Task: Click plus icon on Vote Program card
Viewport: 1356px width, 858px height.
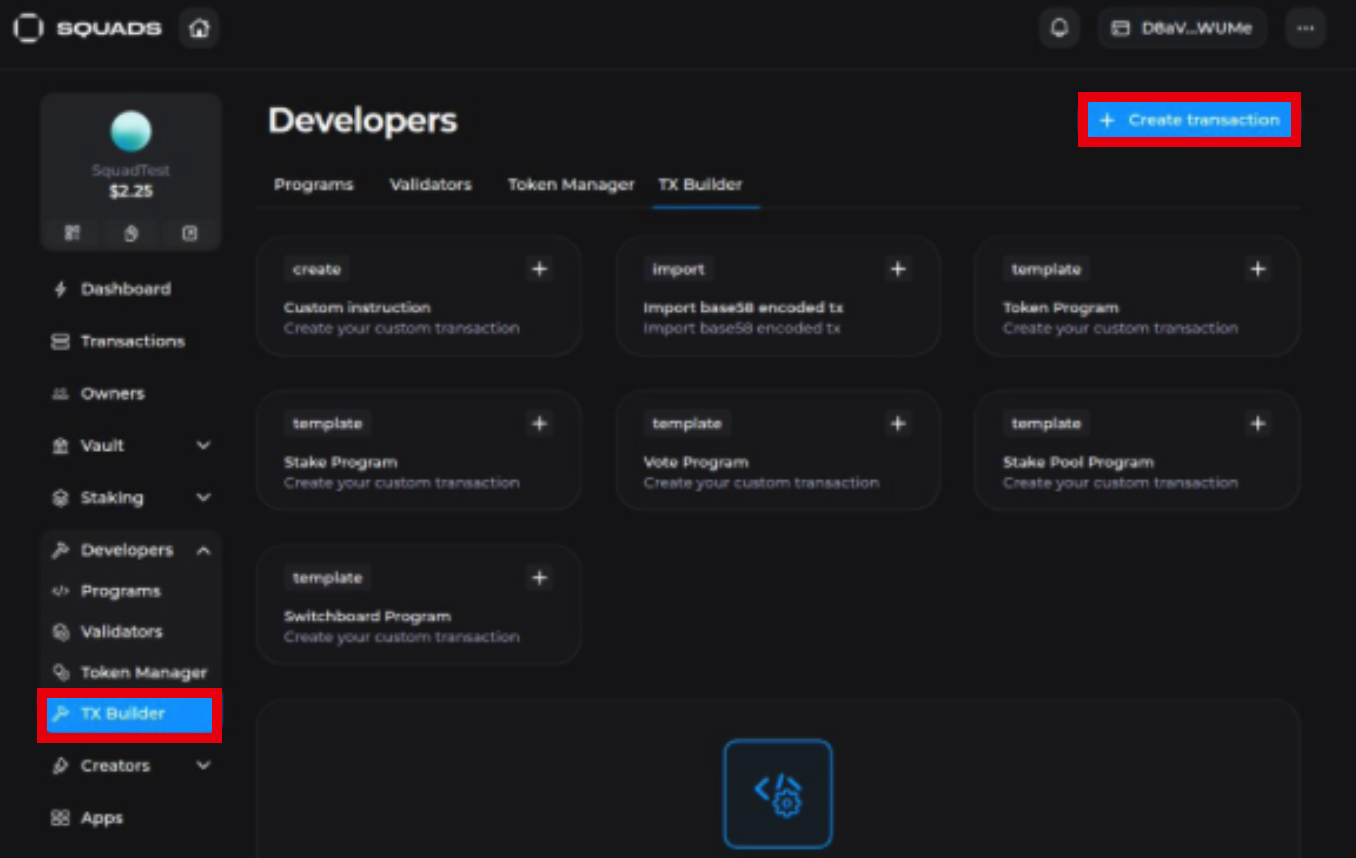Action: point(898,424)
